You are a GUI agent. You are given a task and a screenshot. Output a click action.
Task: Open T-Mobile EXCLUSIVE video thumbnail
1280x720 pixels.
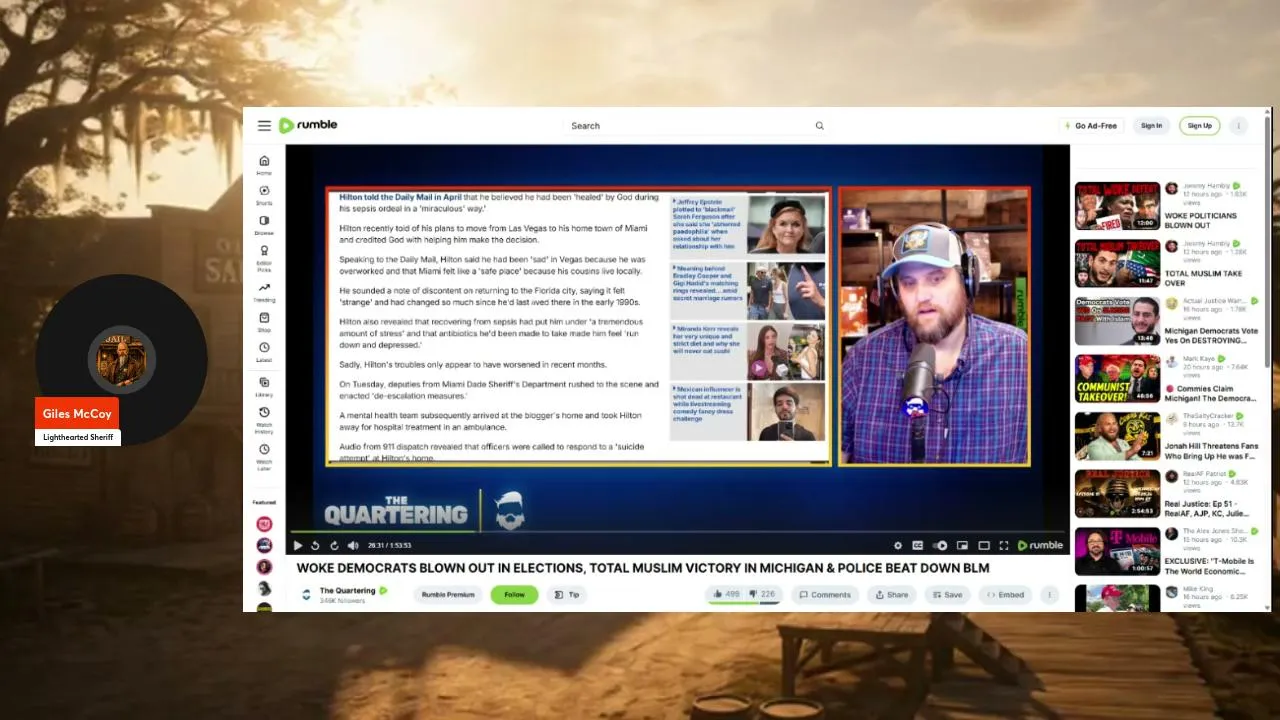pyautogui.click(x=1117, y=551)
